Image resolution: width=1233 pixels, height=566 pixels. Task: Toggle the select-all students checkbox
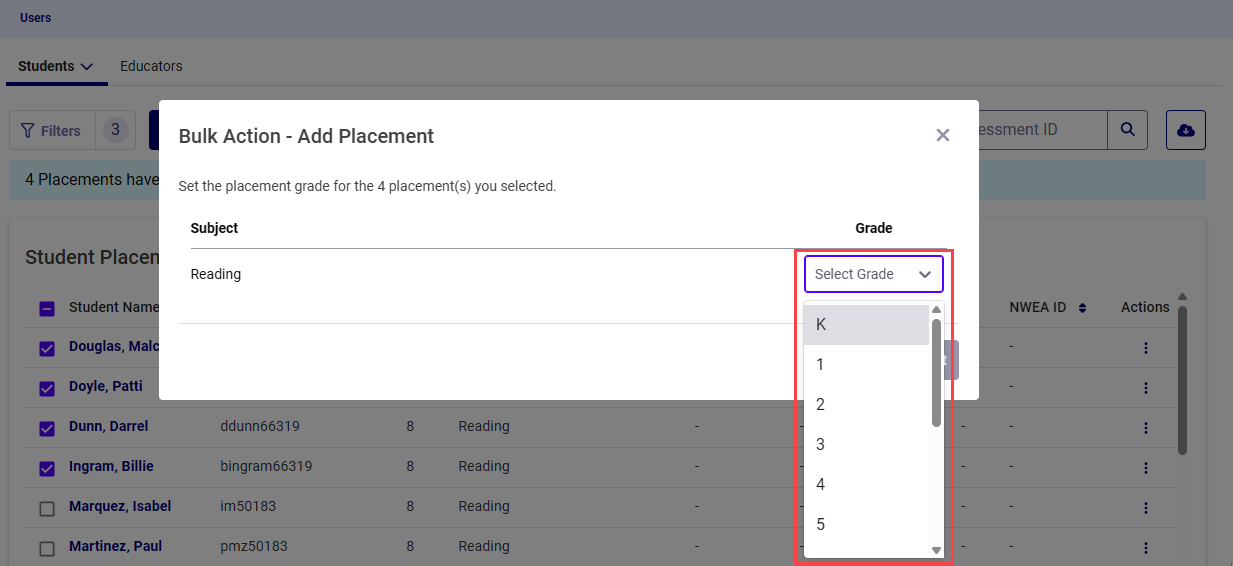(47, 309)
